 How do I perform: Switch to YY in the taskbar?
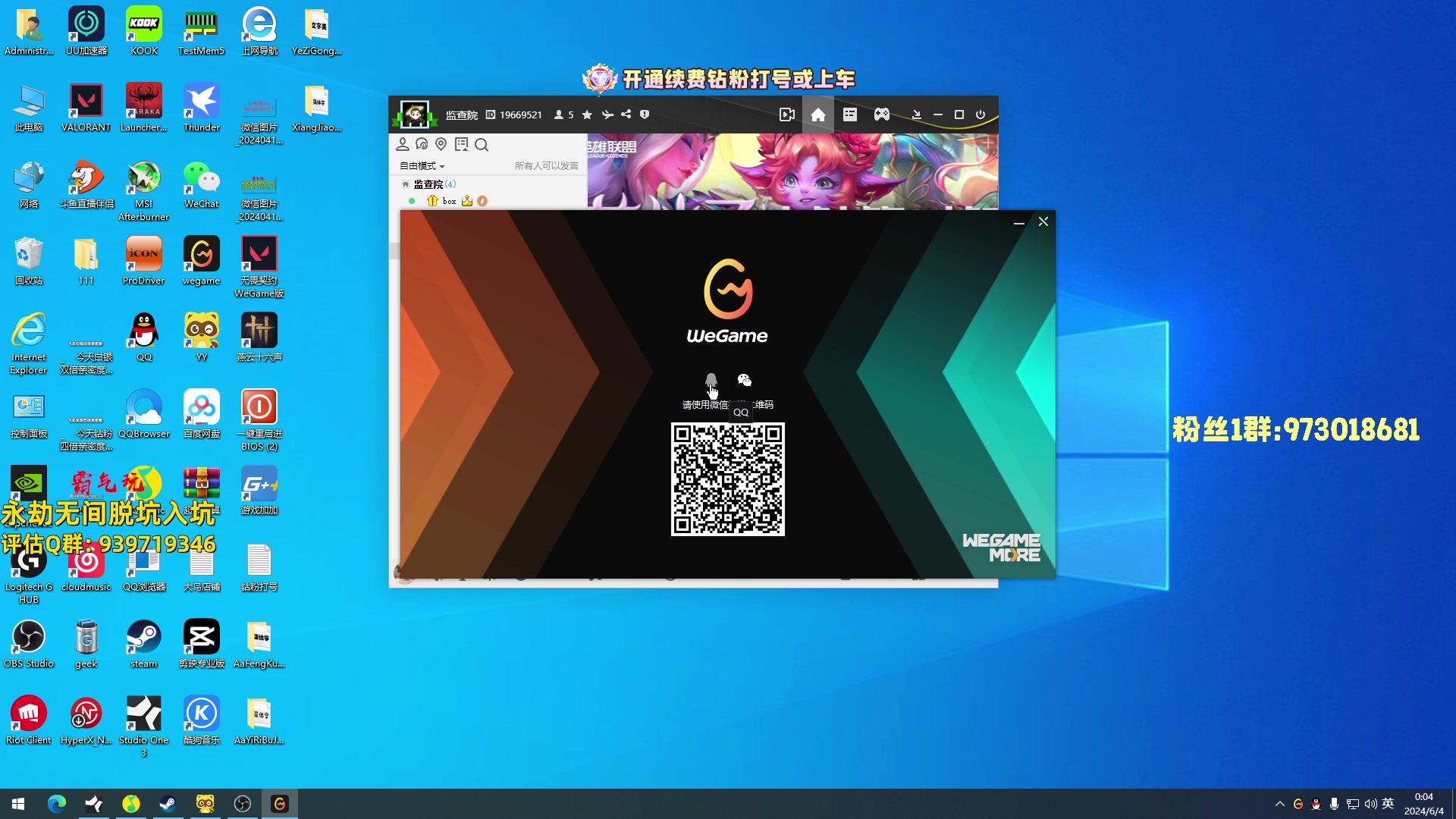tap(205, 804)
